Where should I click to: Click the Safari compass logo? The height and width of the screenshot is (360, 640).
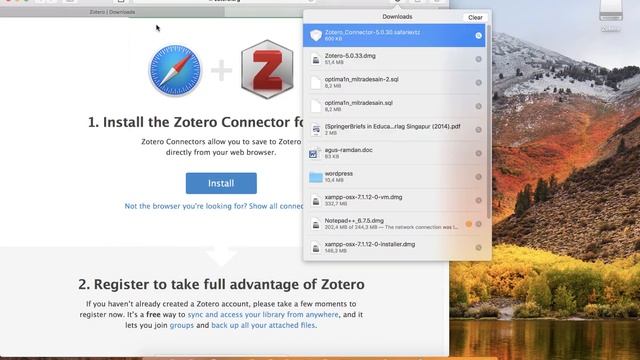[x=175, y=70]
